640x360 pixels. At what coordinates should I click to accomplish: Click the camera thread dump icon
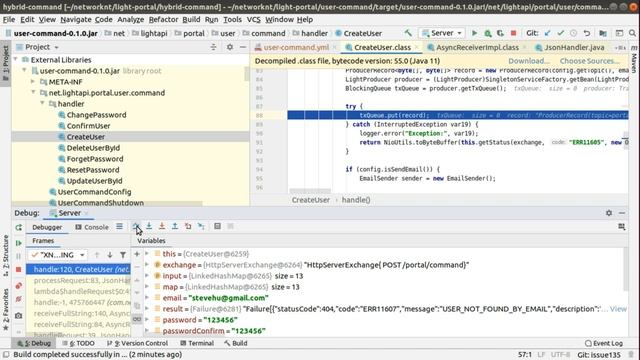pyautogui.click(x=19, y=316)
